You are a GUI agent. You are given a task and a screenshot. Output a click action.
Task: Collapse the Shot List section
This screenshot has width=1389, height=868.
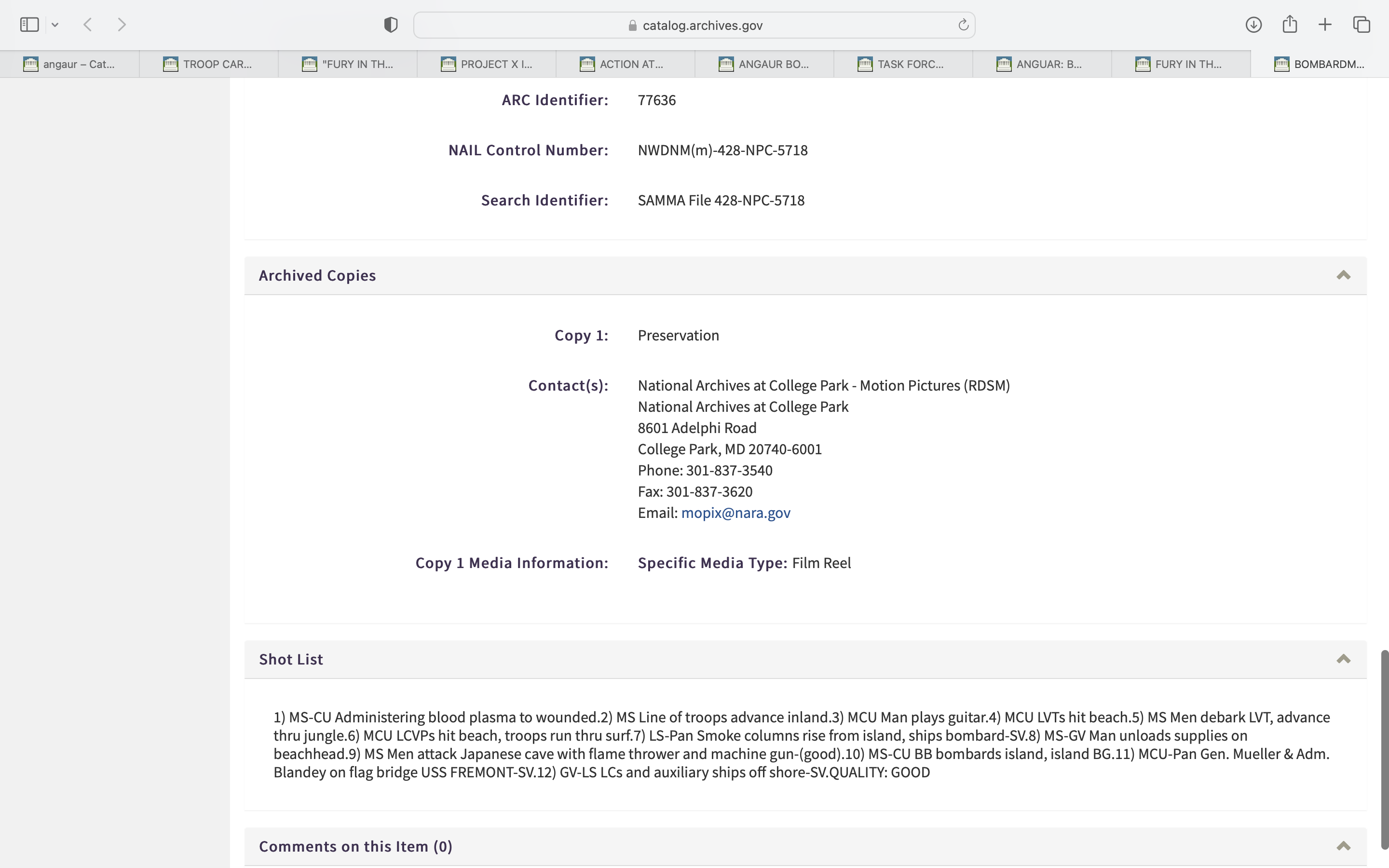1343,659
